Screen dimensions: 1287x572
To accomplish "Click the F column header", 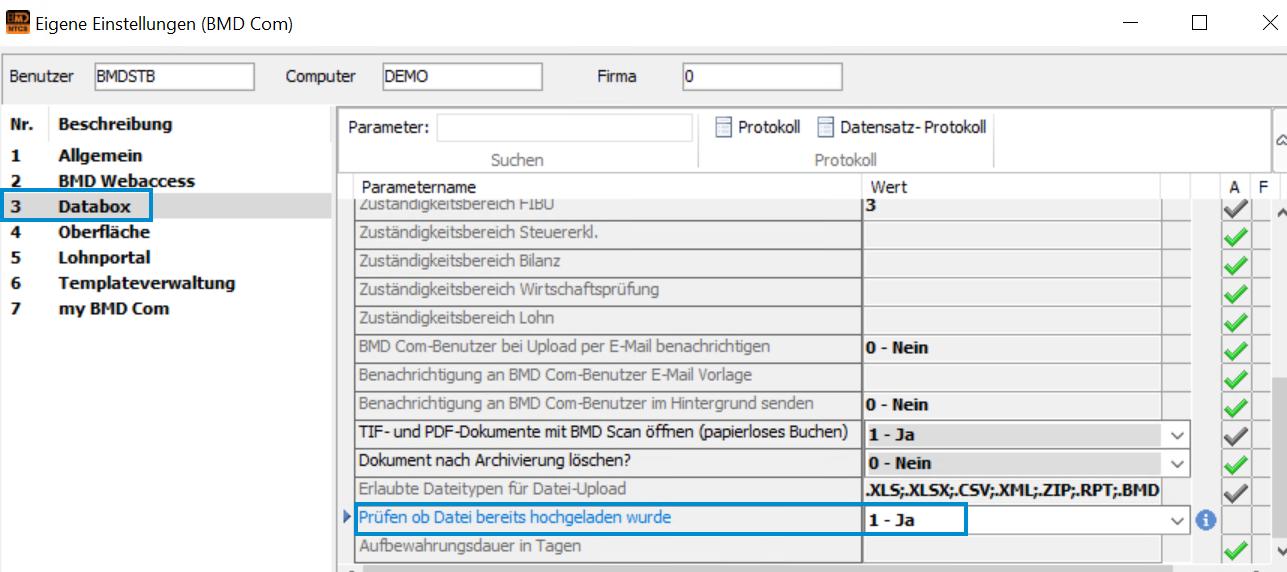I will (1262, 187).
